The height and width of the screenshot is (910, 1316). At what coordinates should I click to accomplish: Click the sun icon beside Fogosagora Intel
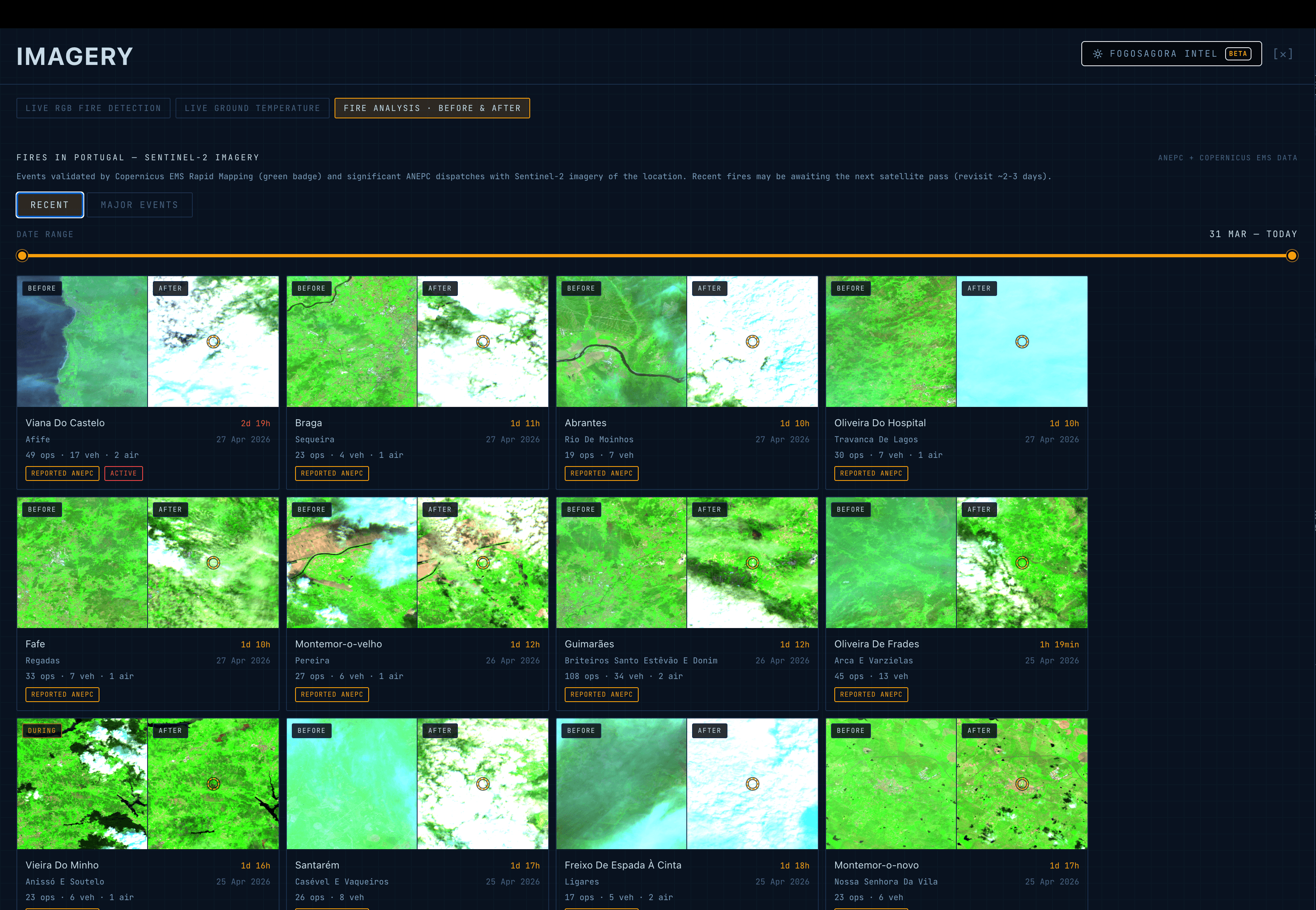click(x=1097, y=53)
